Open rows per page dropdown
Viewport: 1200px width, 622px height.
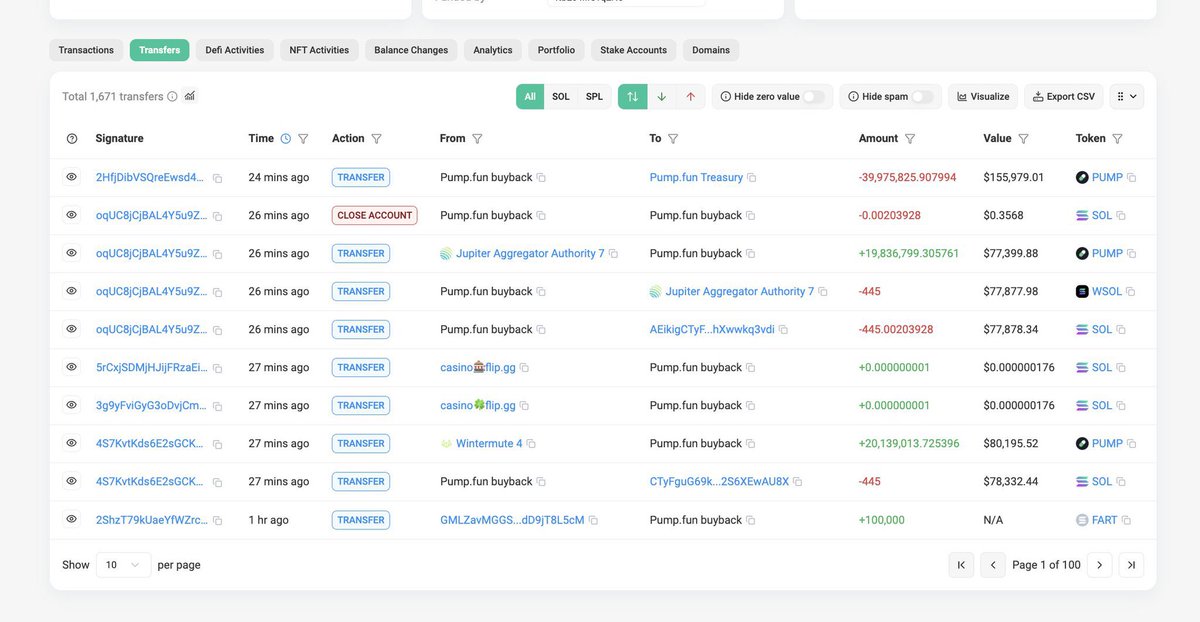[124, 565]
